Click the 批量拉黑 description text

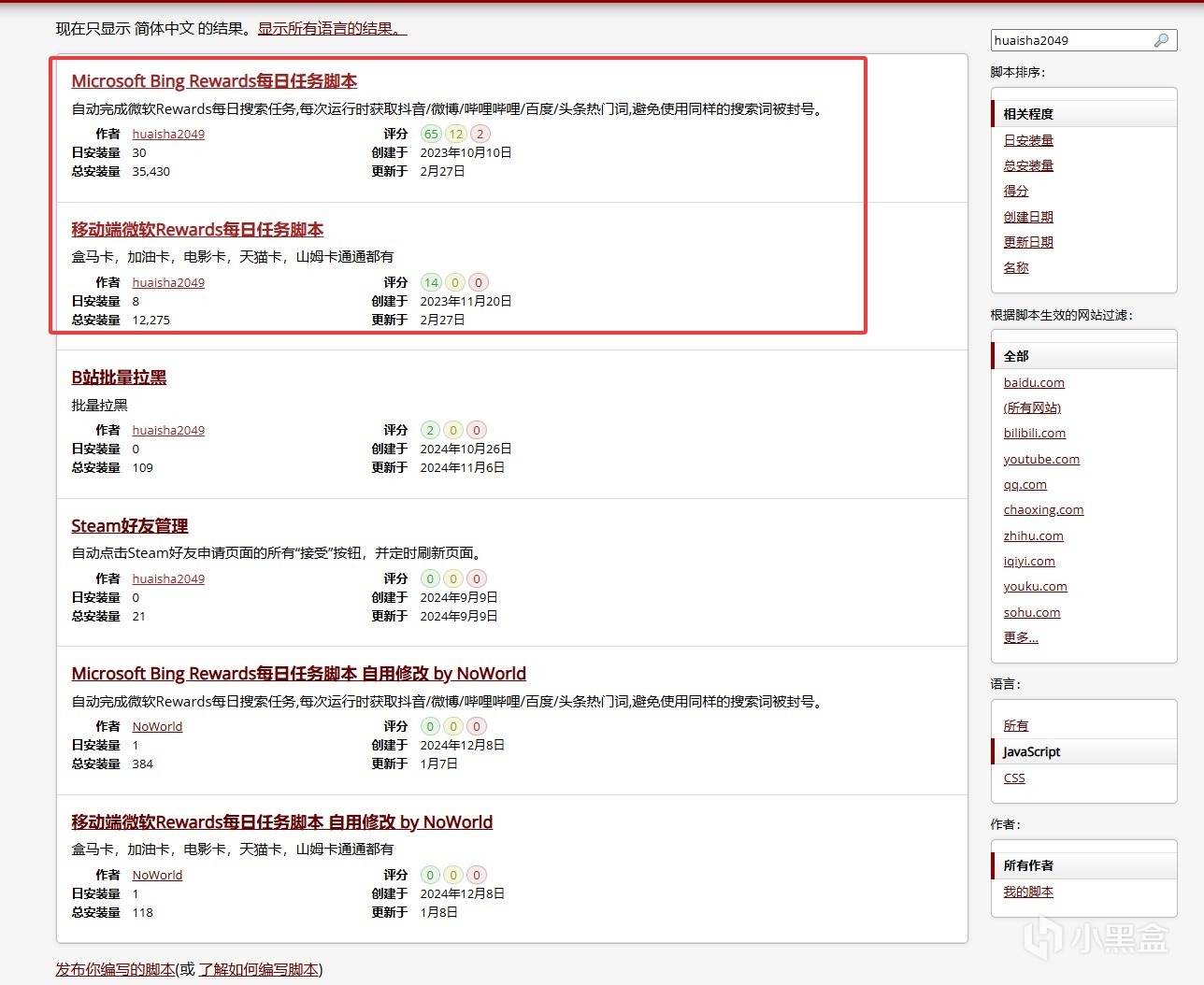coord(100,405)
